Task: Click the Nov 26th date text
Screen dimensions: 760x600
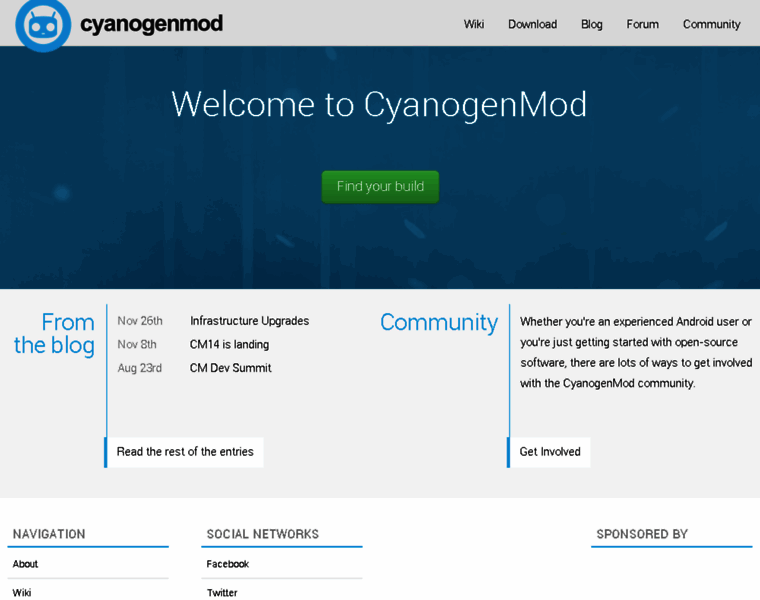Action: pyautogui.click(x=140, y=321)
